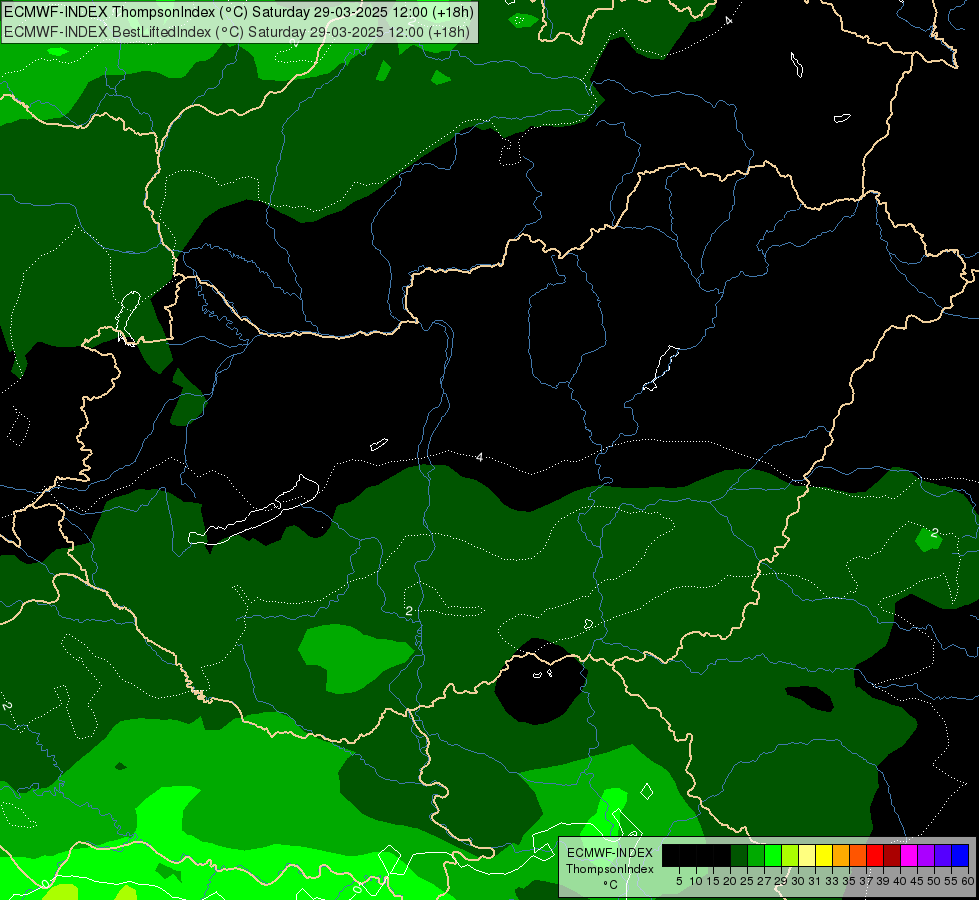Viewport: 979px width, 900px height.
Task: Click the legend value label 45
Action: click(917, 881)
